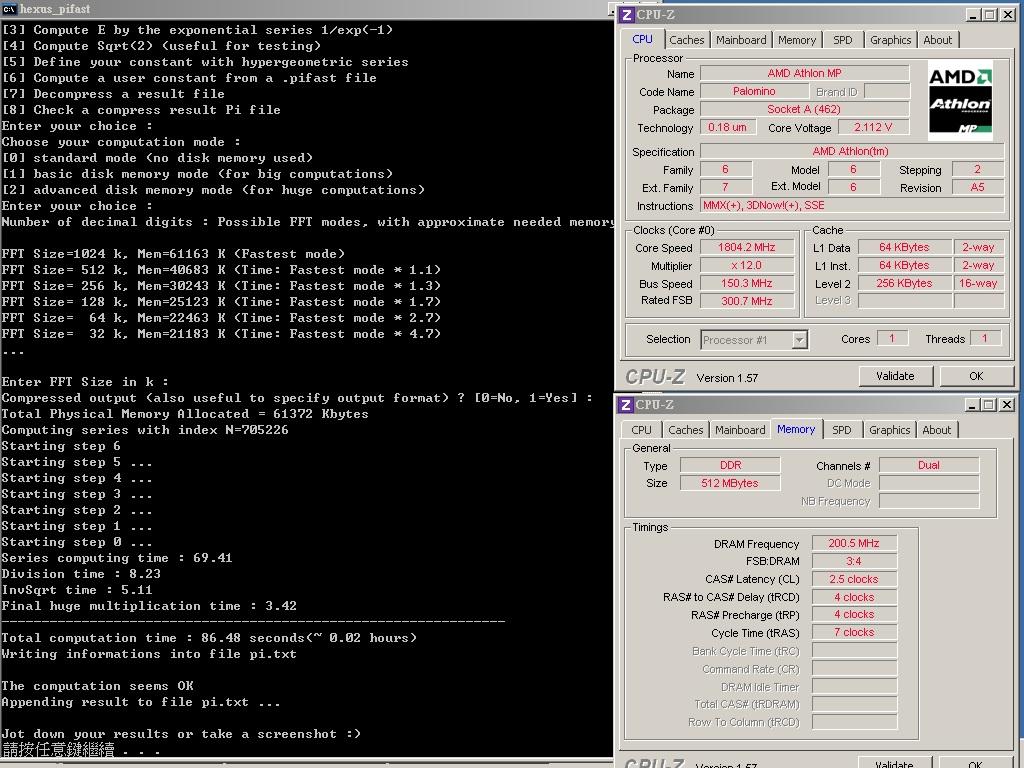
Task: Click the Core Speed value 1804.2 MHz
Action: [746, 248]
